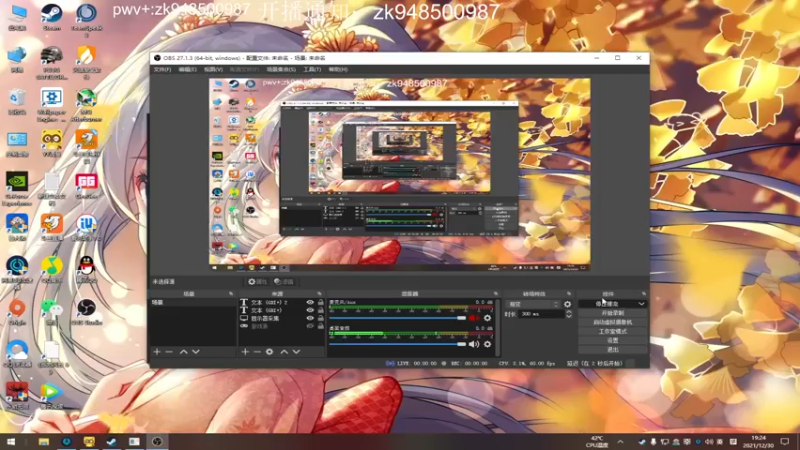Lock the 文本 (GDI+) source
Screen dimensions: 800x450
click(320, 310)
